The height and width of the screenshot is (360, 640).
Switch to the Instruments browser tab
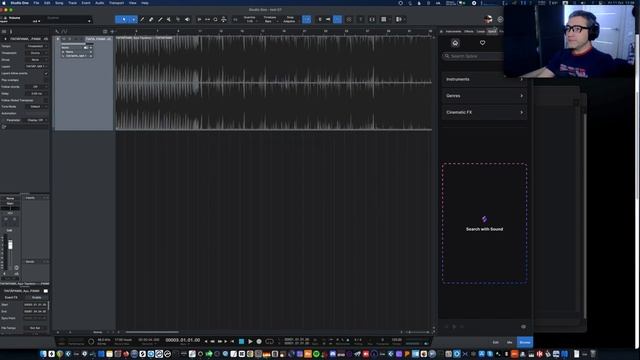[453, 31]
